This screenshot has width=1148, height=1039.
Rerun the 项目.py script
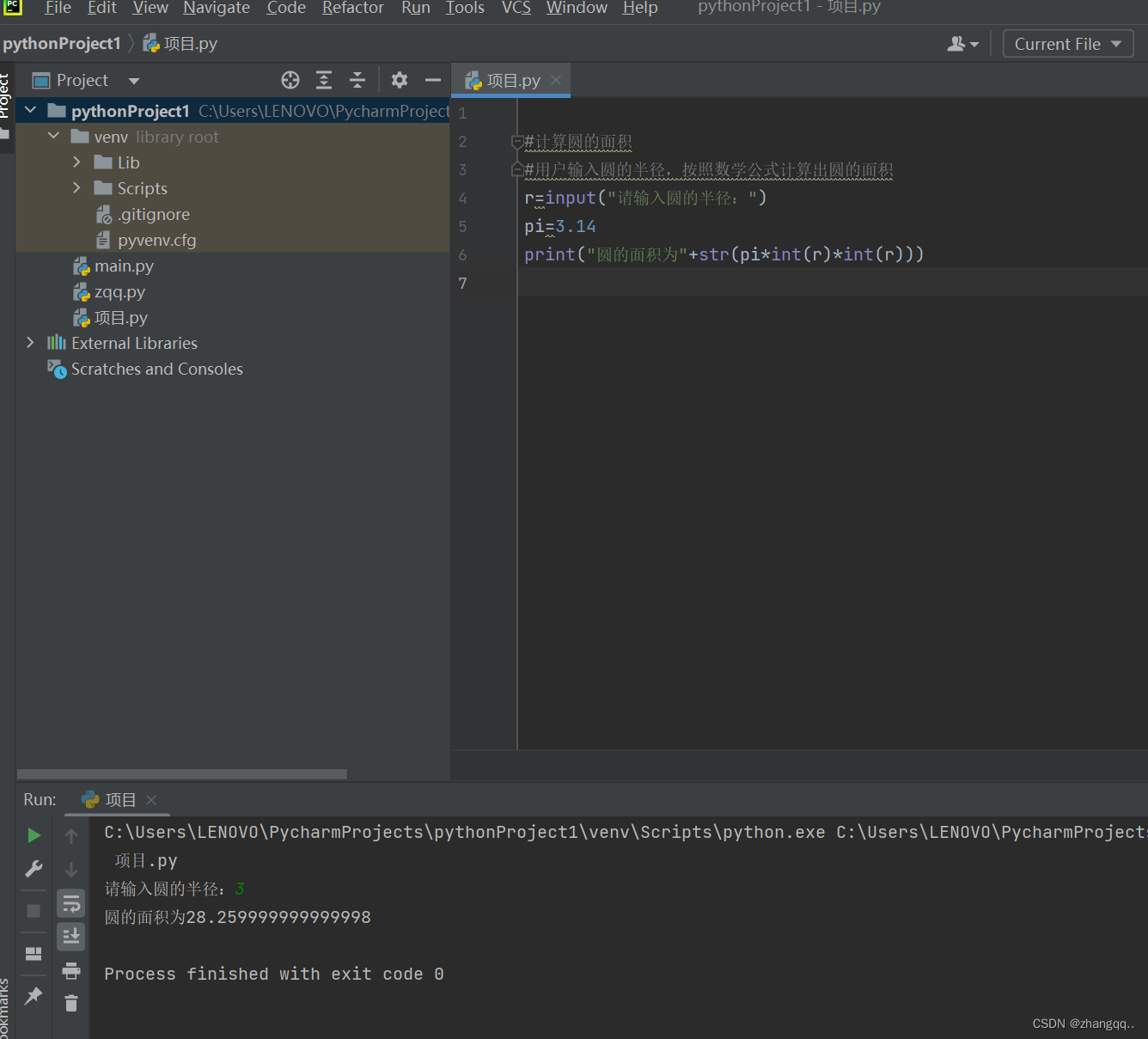pos(34,834)
